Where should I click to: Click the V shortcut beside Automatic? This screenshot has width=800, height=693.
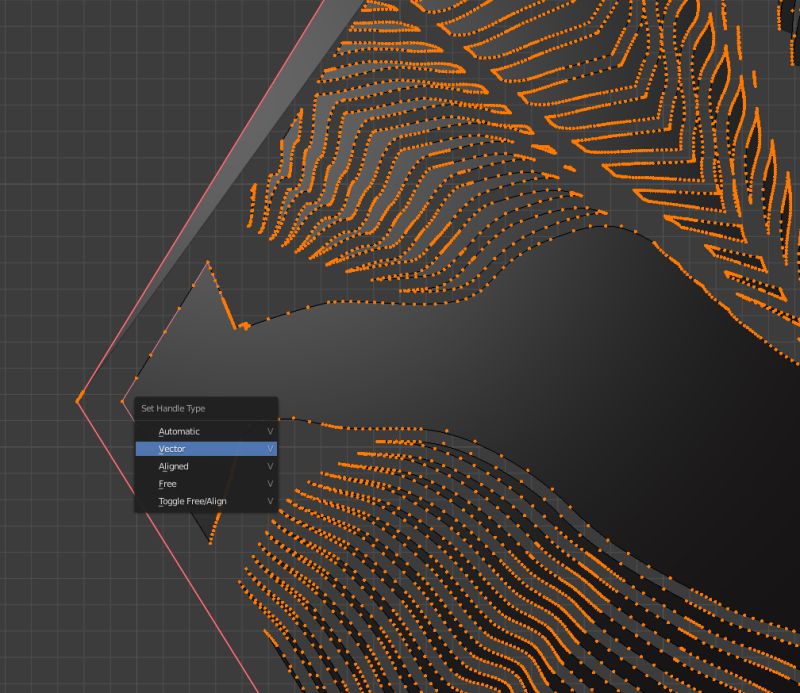point(268,431)
